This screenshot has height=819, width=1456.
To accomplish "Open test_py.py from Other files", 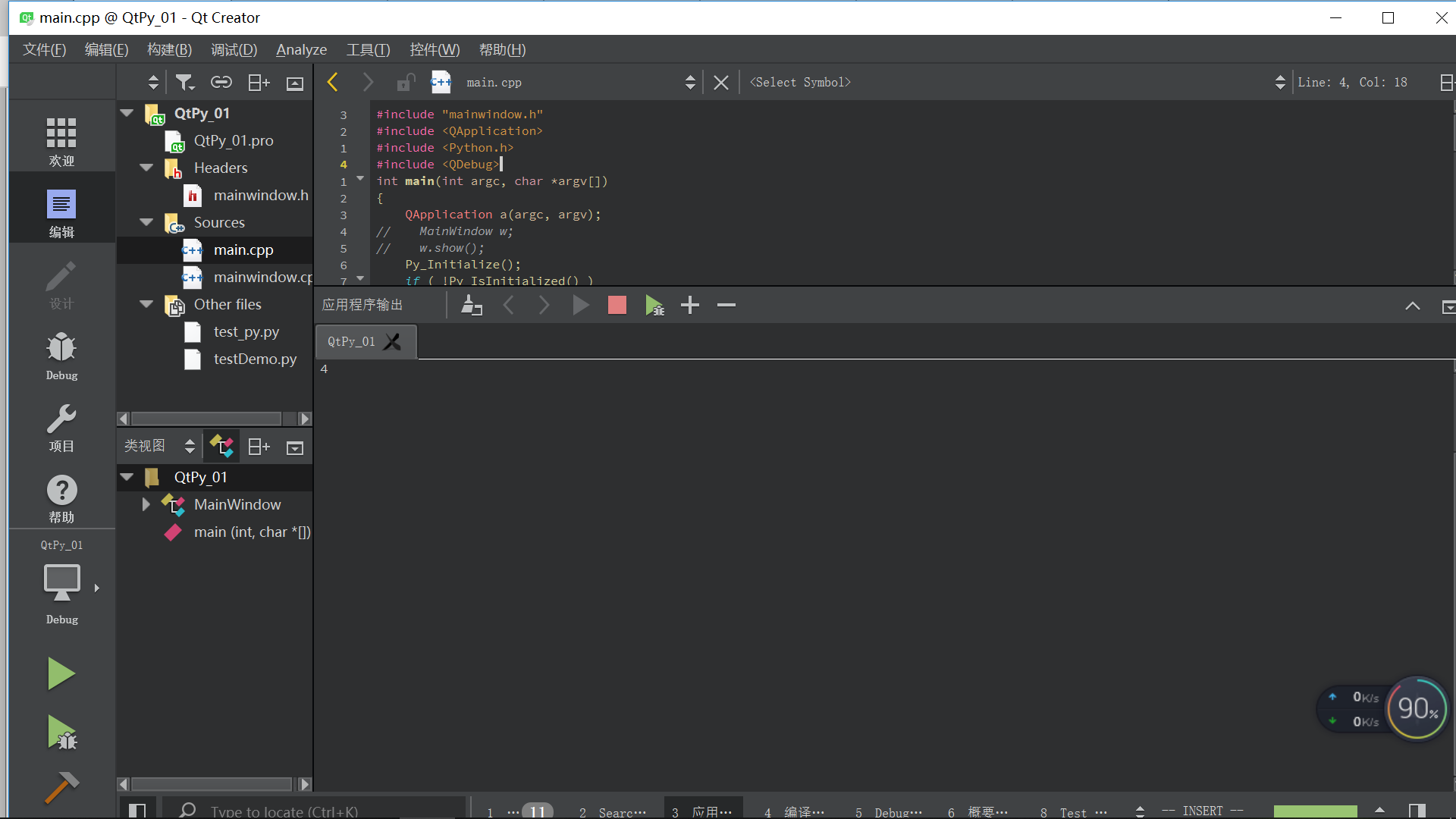I will coord(246,332).
